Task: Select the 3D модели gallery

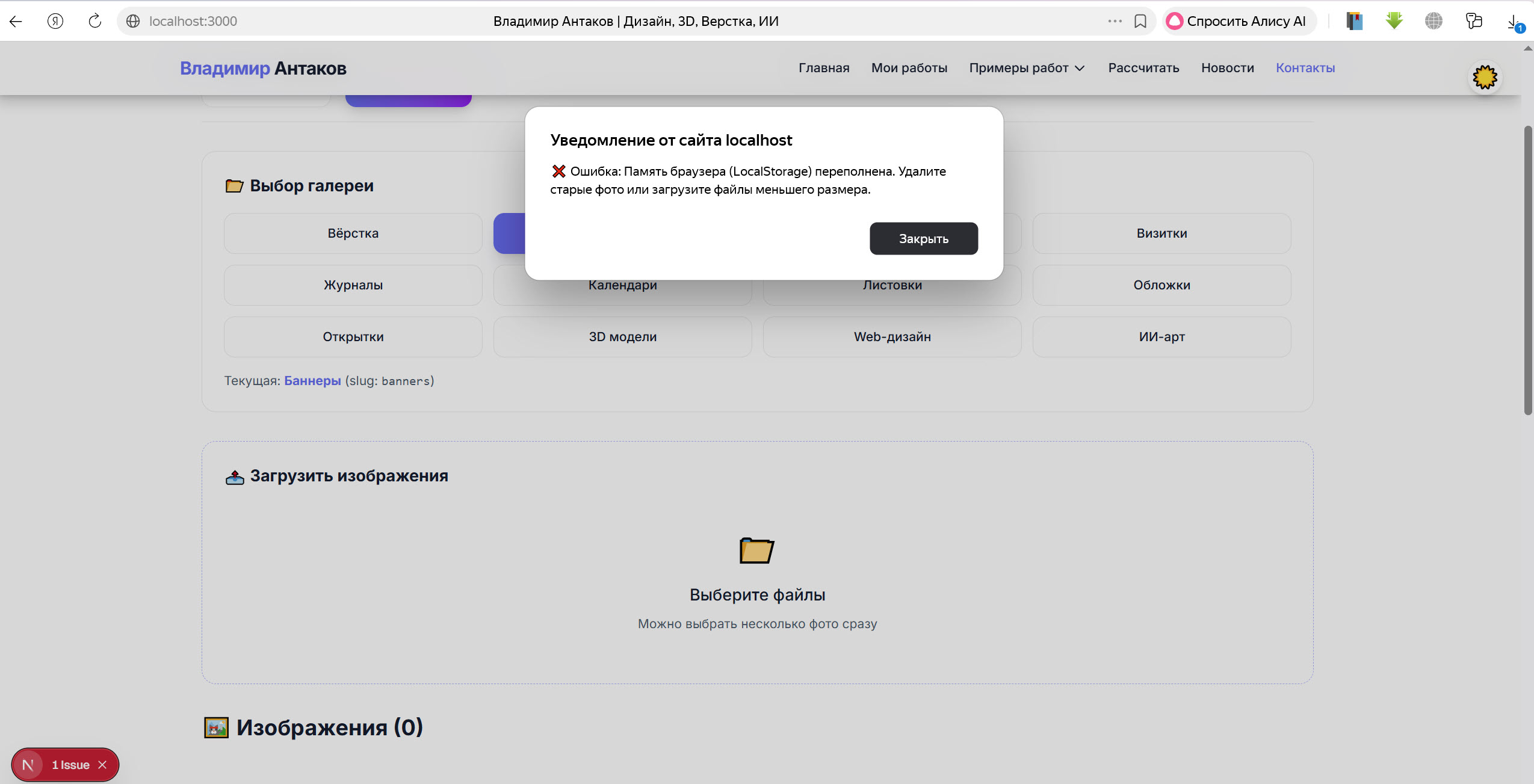Action: (622, 337)
